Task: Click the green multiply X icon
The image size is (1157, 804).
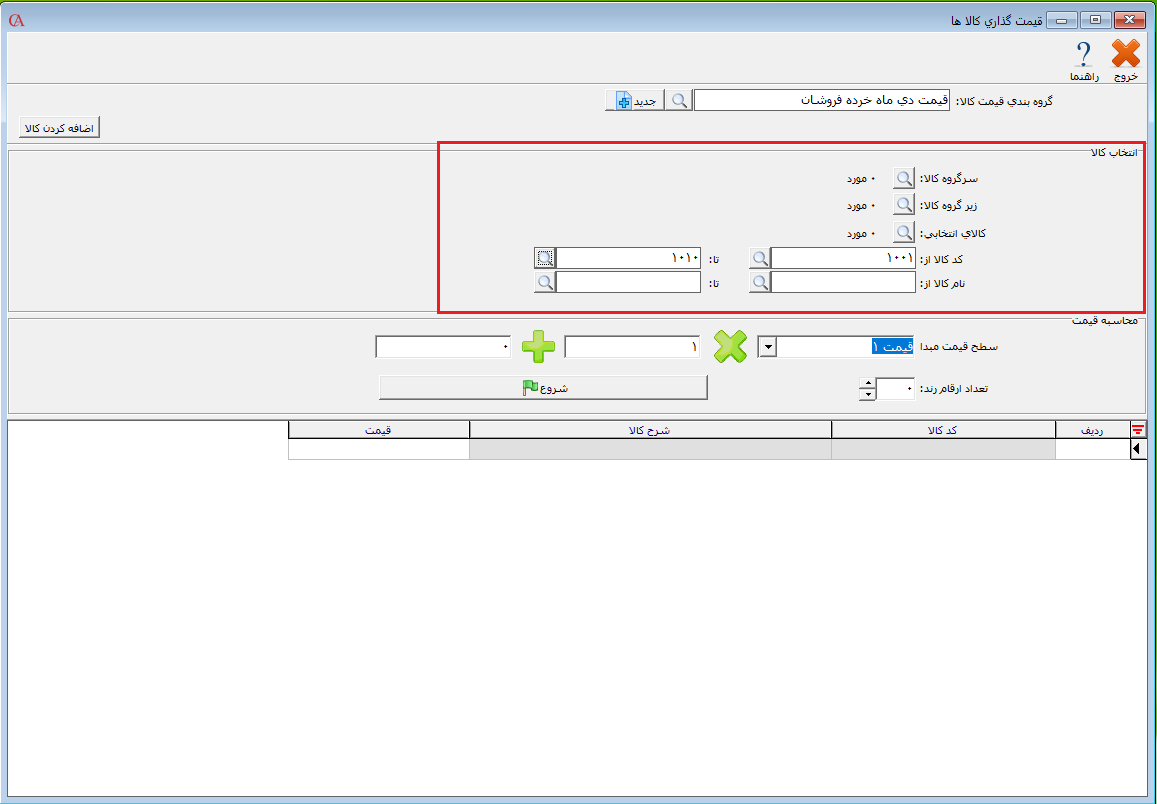Action: (730, 347)
